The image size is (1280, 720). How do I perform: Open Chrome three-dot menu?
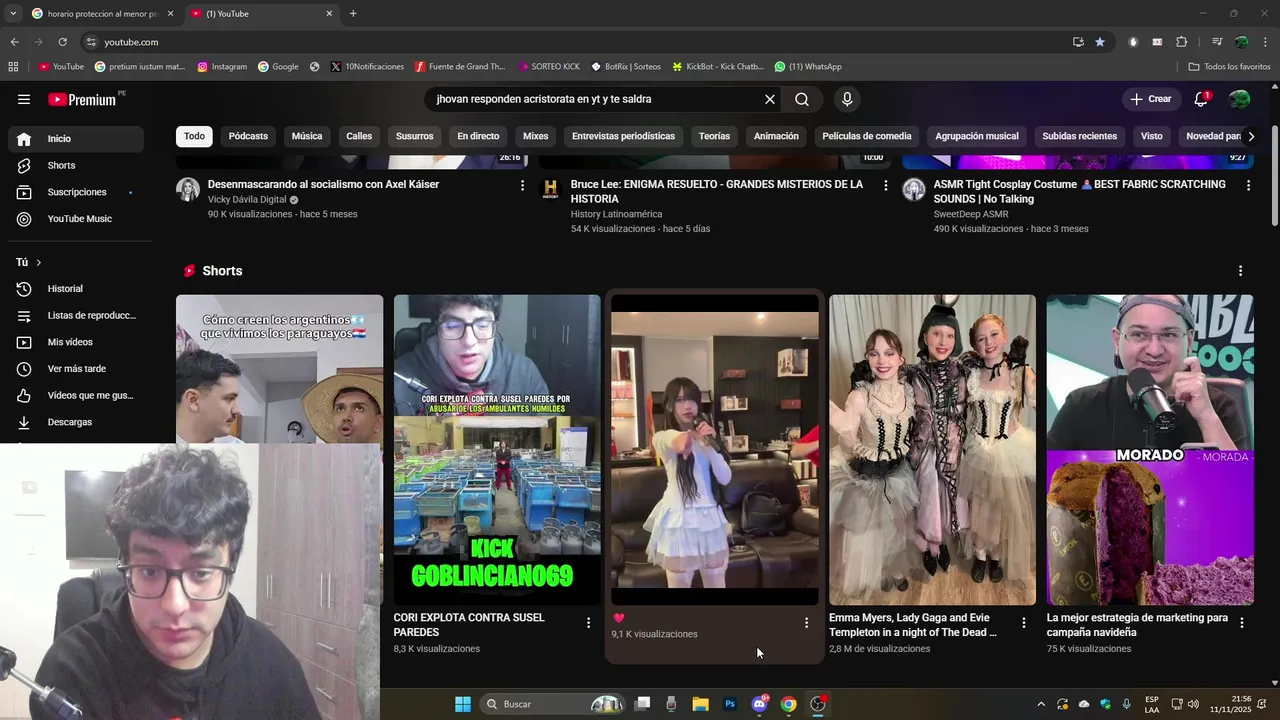pyautogui.click(x=1266, y=42)
